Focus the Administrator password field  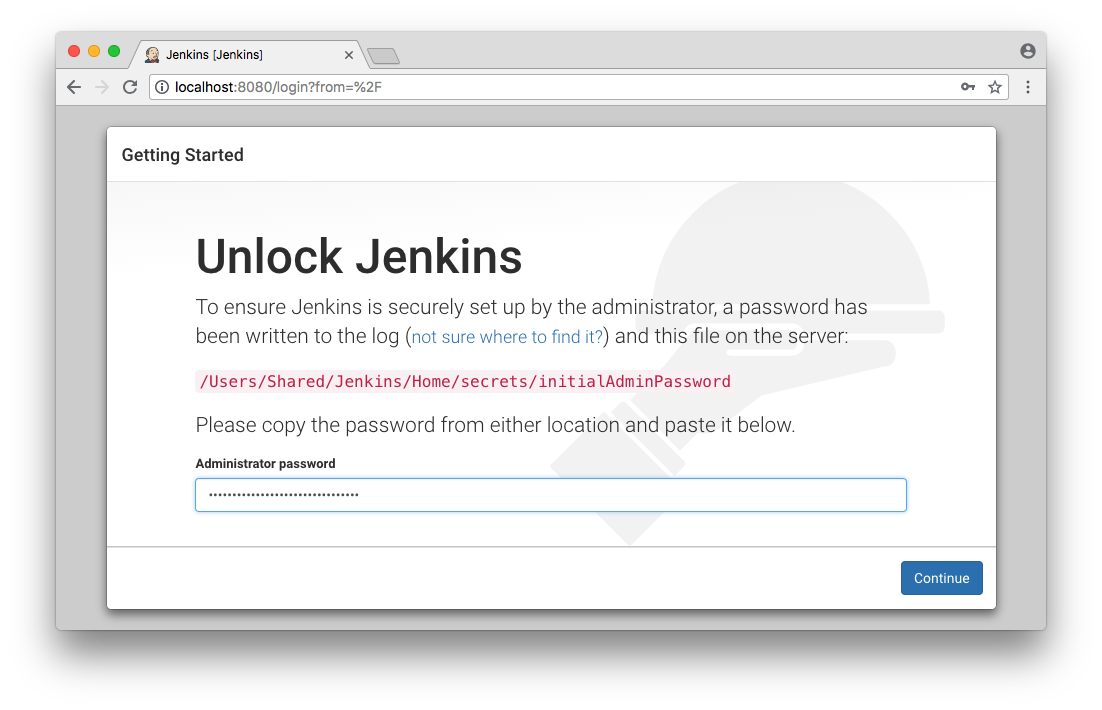click(x=550, y=495)
